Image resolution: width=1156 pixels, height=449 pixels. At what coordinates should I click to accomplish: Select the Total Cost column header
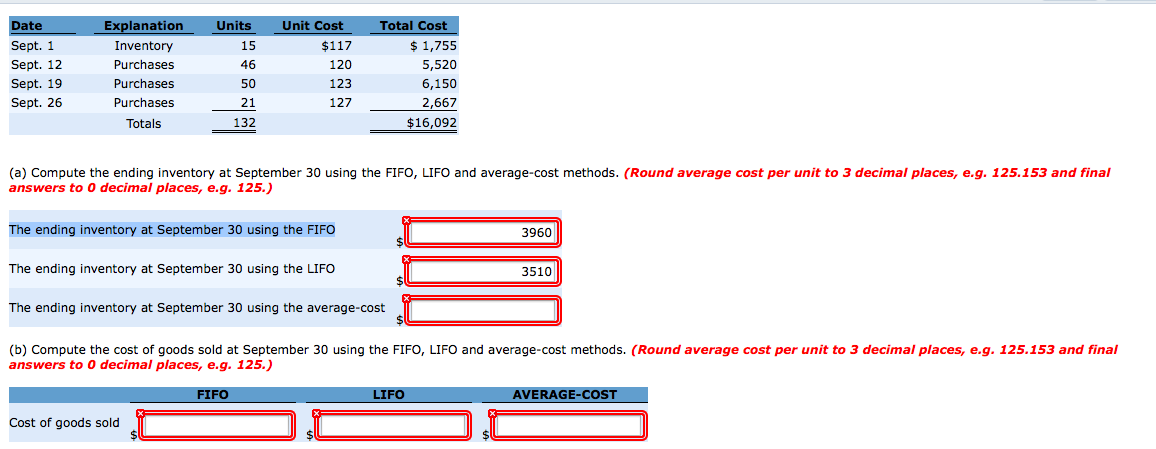coord(413,26)
